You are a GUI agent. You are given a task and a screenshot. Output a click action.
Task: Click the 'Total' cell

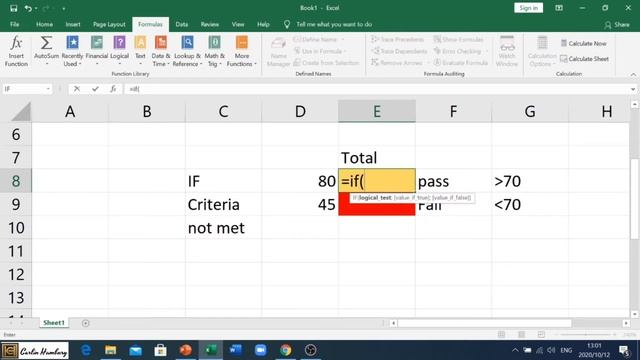(x=377, y=158)
